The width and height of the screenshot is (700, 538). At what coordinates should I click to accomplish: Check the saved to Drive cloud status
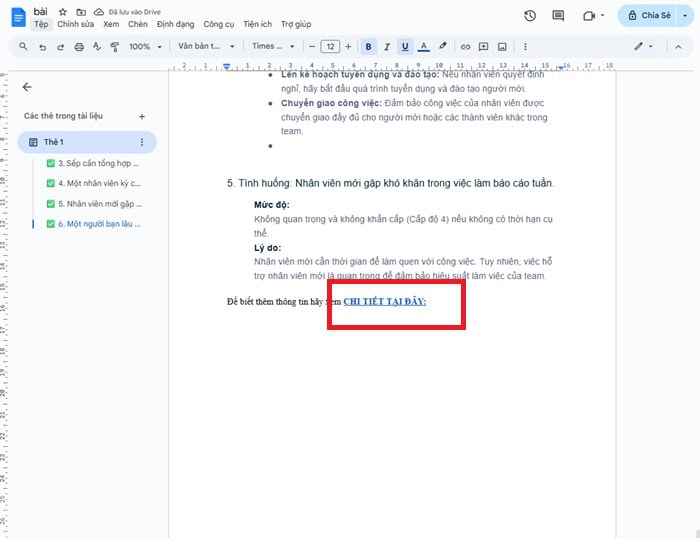(x=99, y=12)
